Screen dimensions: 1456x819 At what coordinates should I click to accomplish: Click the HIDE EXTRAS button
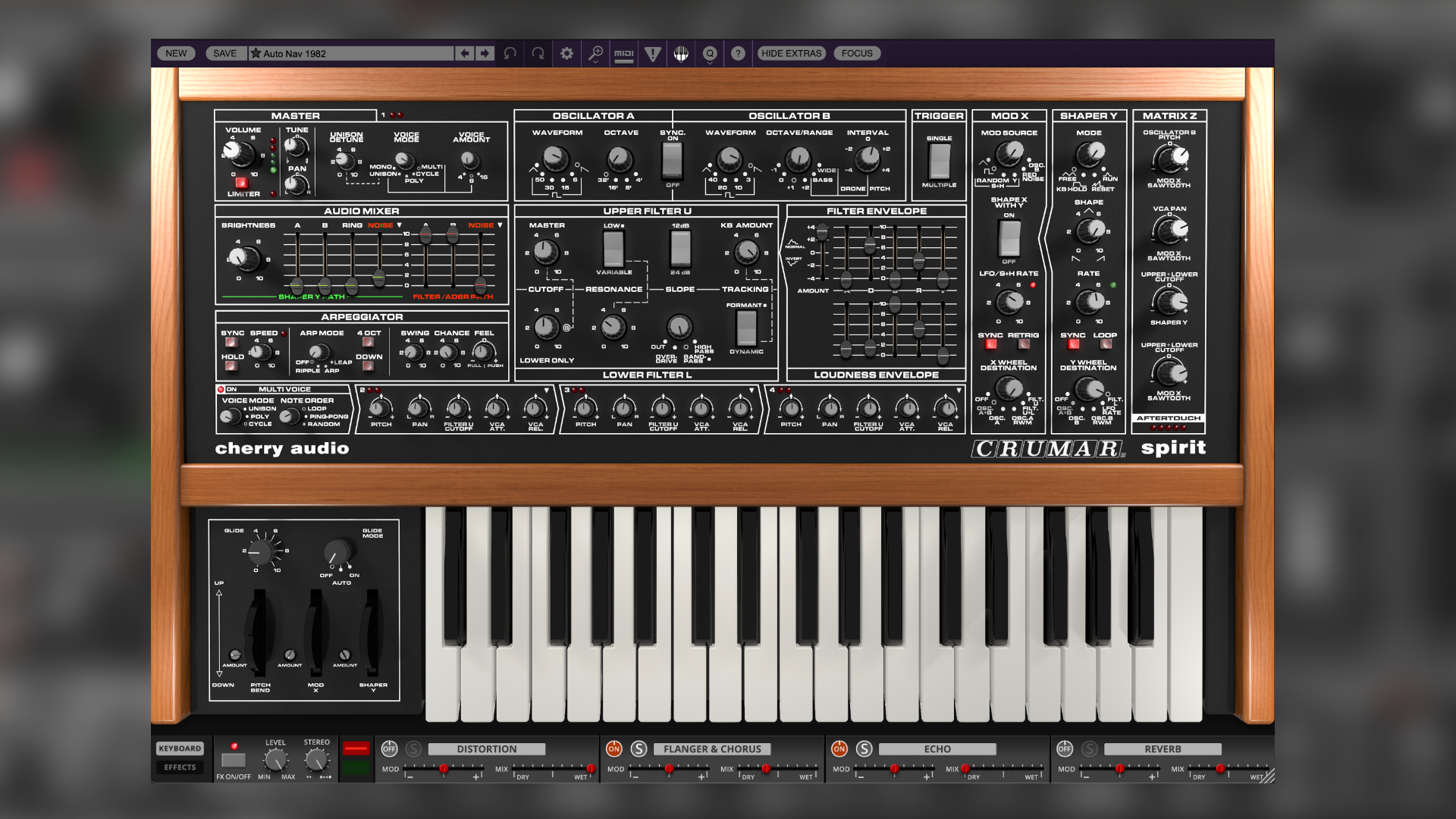[x=791, y=53]
